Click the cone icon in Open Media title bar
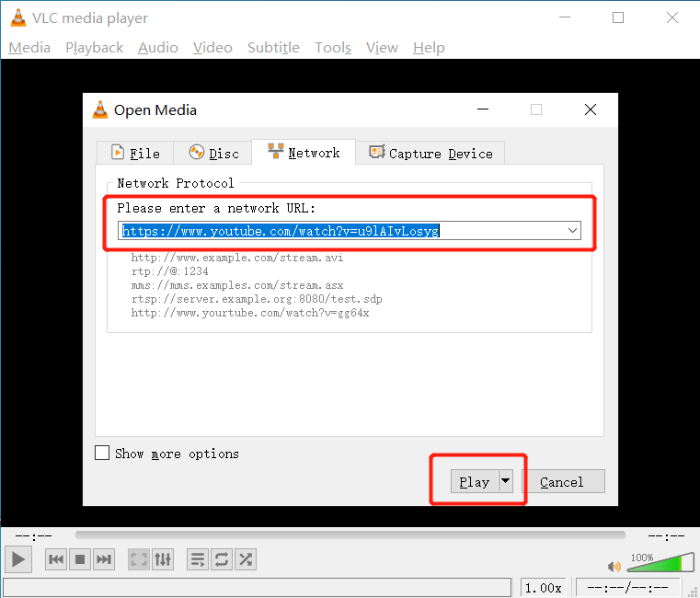Viewport: 700px width, 598px height. click(100, 110)
